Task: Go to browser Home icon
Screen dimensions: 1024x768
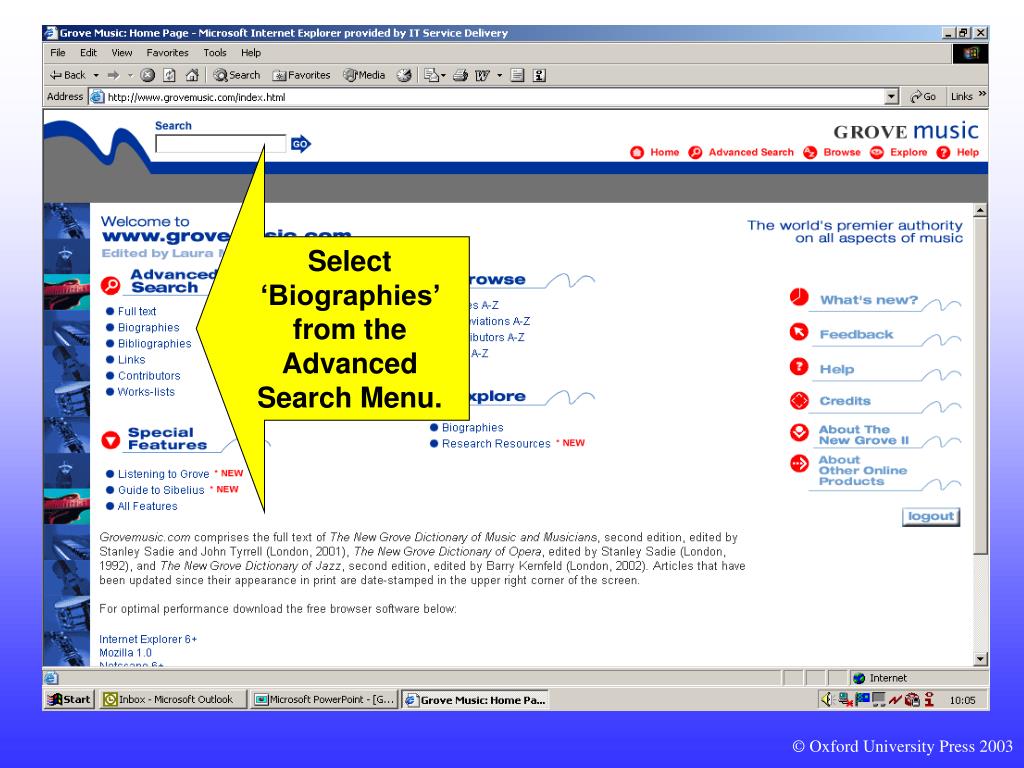Action: pyautogui.click(x=192, y=75)
